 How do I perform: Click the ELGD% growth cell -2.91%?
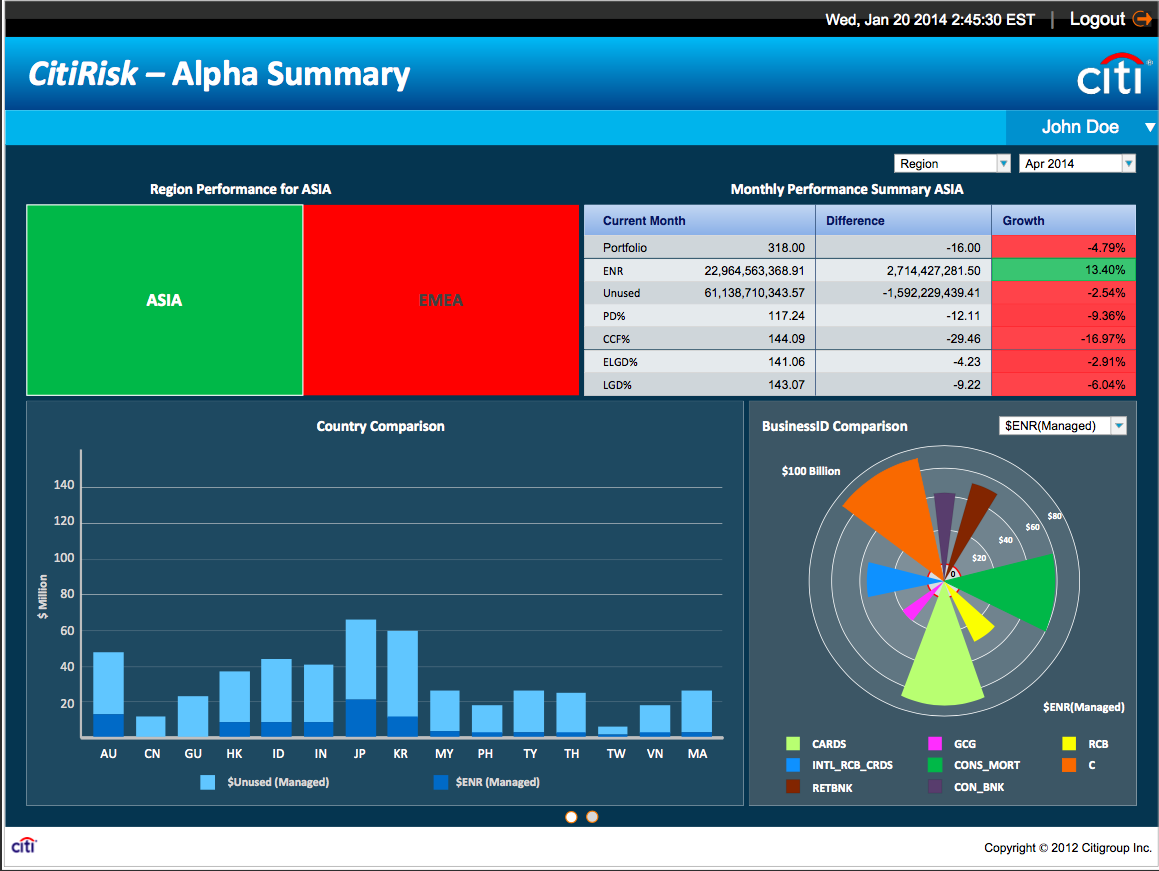coord(1064,362)
